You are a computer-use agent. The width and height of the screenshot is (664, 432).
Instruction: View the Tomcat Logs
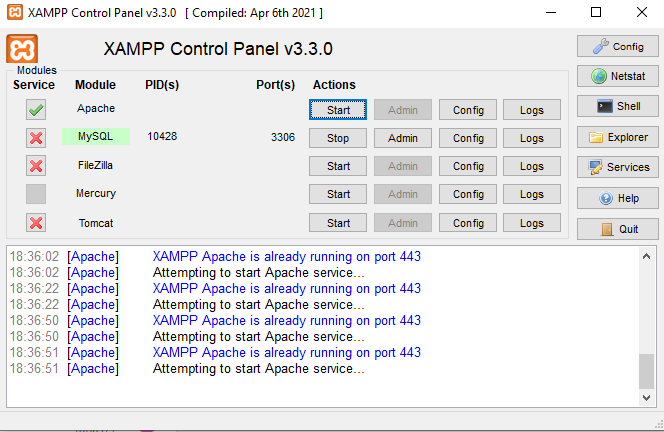pos(531,223)
